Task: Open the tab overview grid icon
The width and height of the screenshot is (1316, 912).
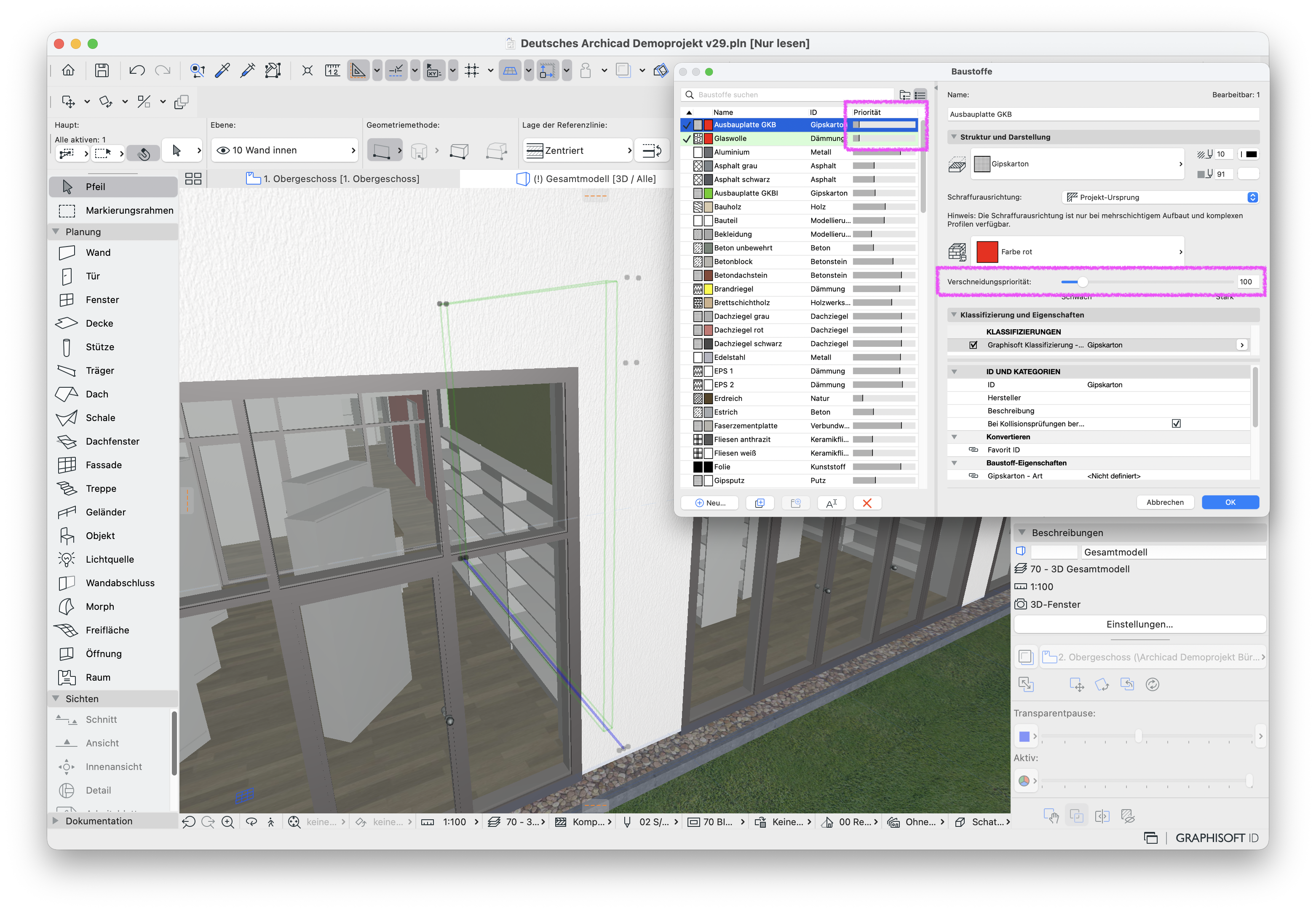Action: pos(193,179)
